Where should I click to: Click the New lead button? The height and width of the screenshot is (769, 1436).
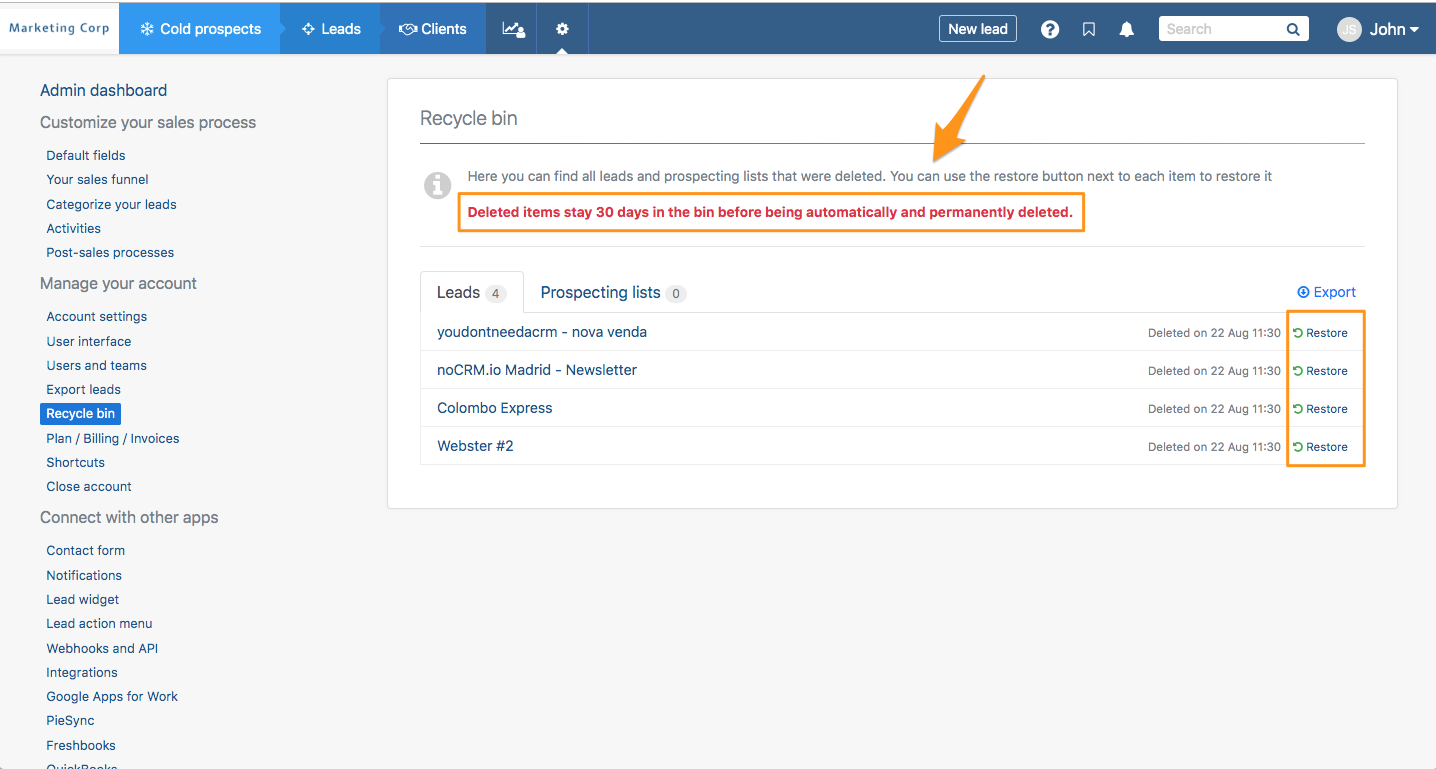click(977, 29)
